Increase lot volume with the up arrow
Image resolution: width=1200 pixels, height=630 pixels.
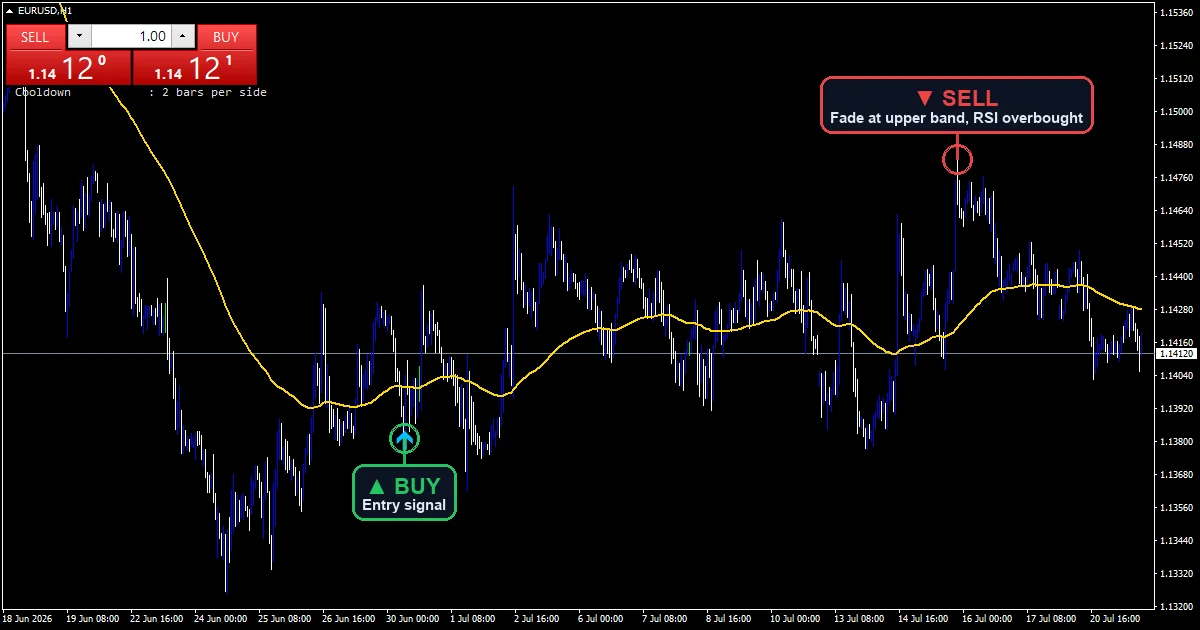coord(182,37)
